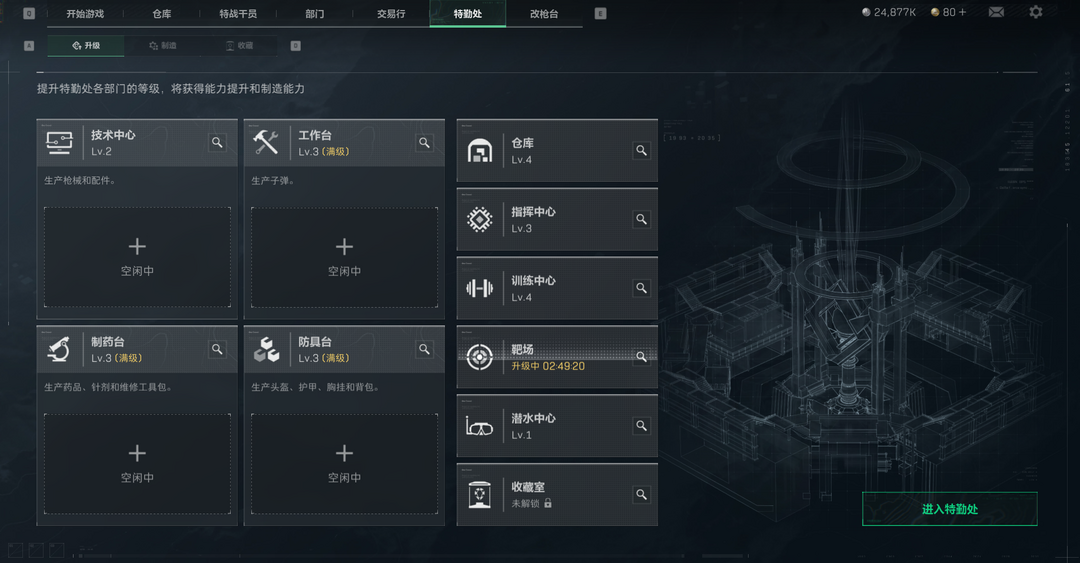Switch to the 交易行 tab
This screenshot has width=1080, height=563.
[x=391, y=14]
